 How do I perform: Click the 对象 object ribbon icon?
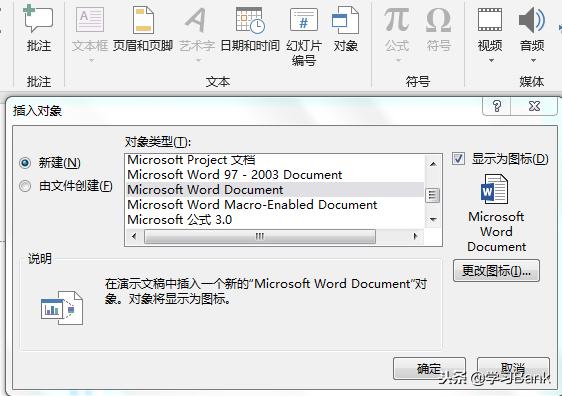(x=345, y=20)
